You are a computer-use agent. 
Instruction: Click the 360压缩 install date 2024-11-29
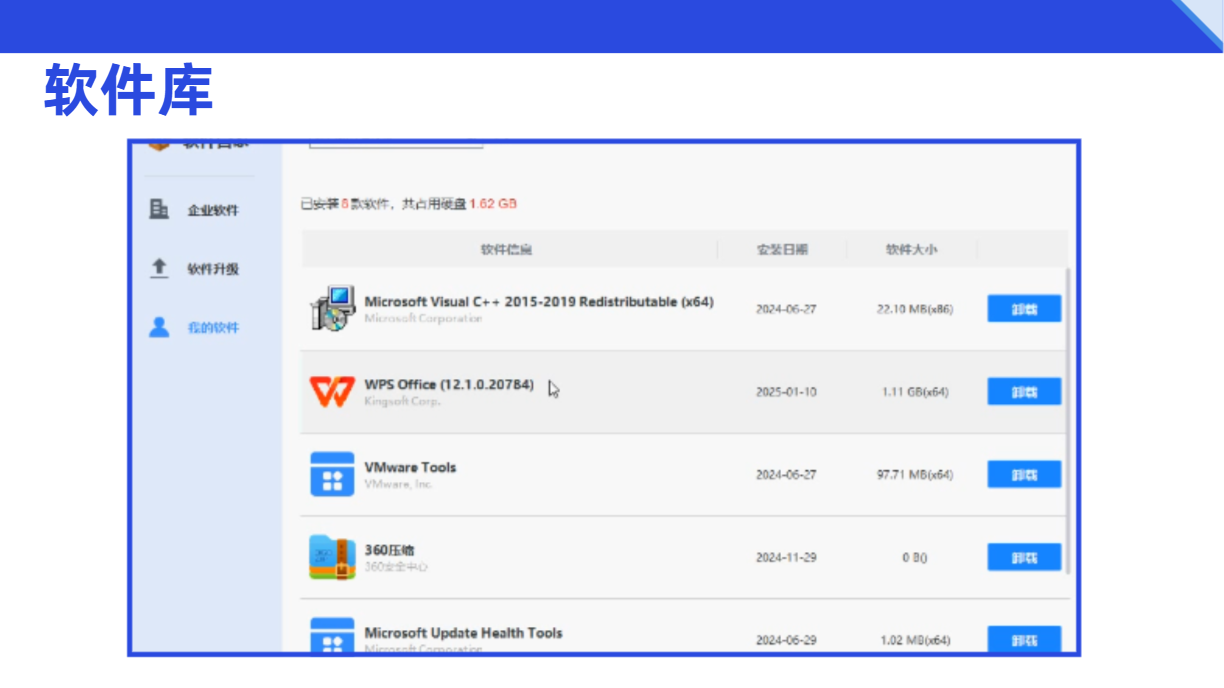(786, 558)
